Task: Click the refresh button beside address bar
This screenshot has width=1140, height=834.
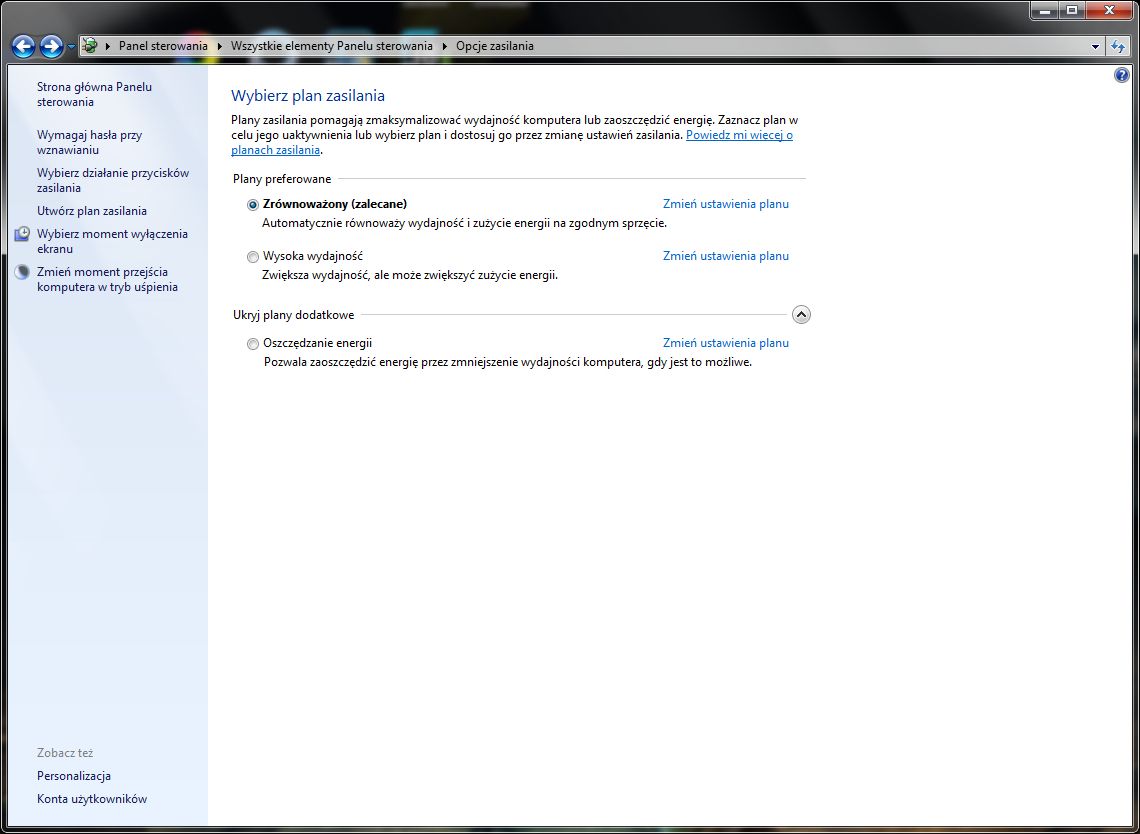Action: point(1118,47)
